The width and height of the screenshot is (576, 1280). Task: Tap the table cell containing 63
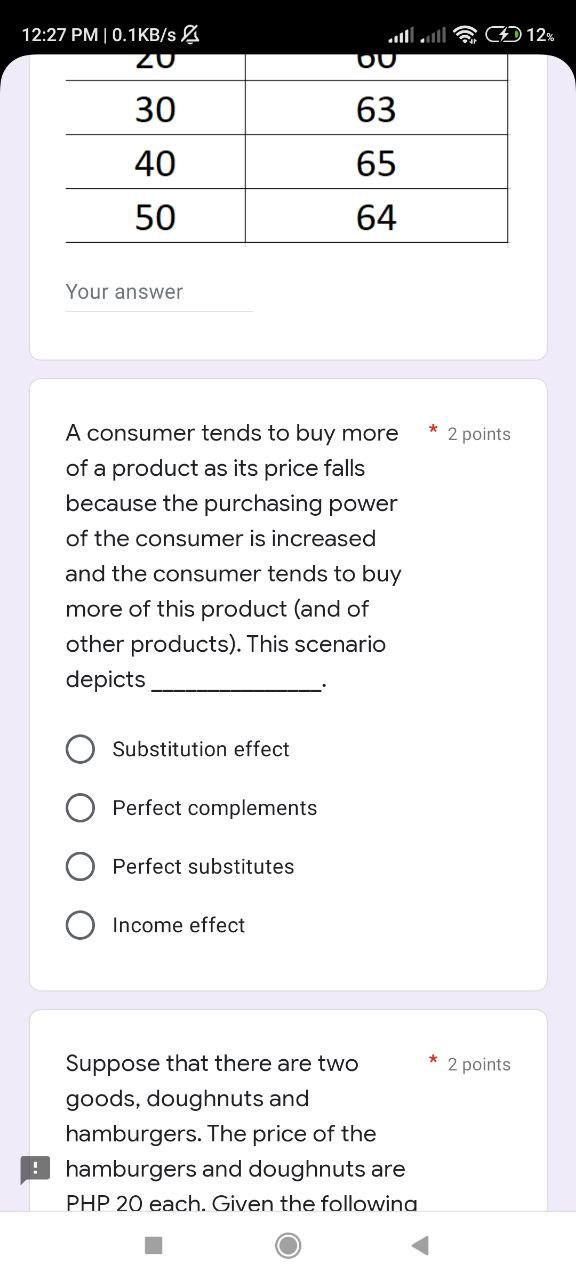point(376,110)
